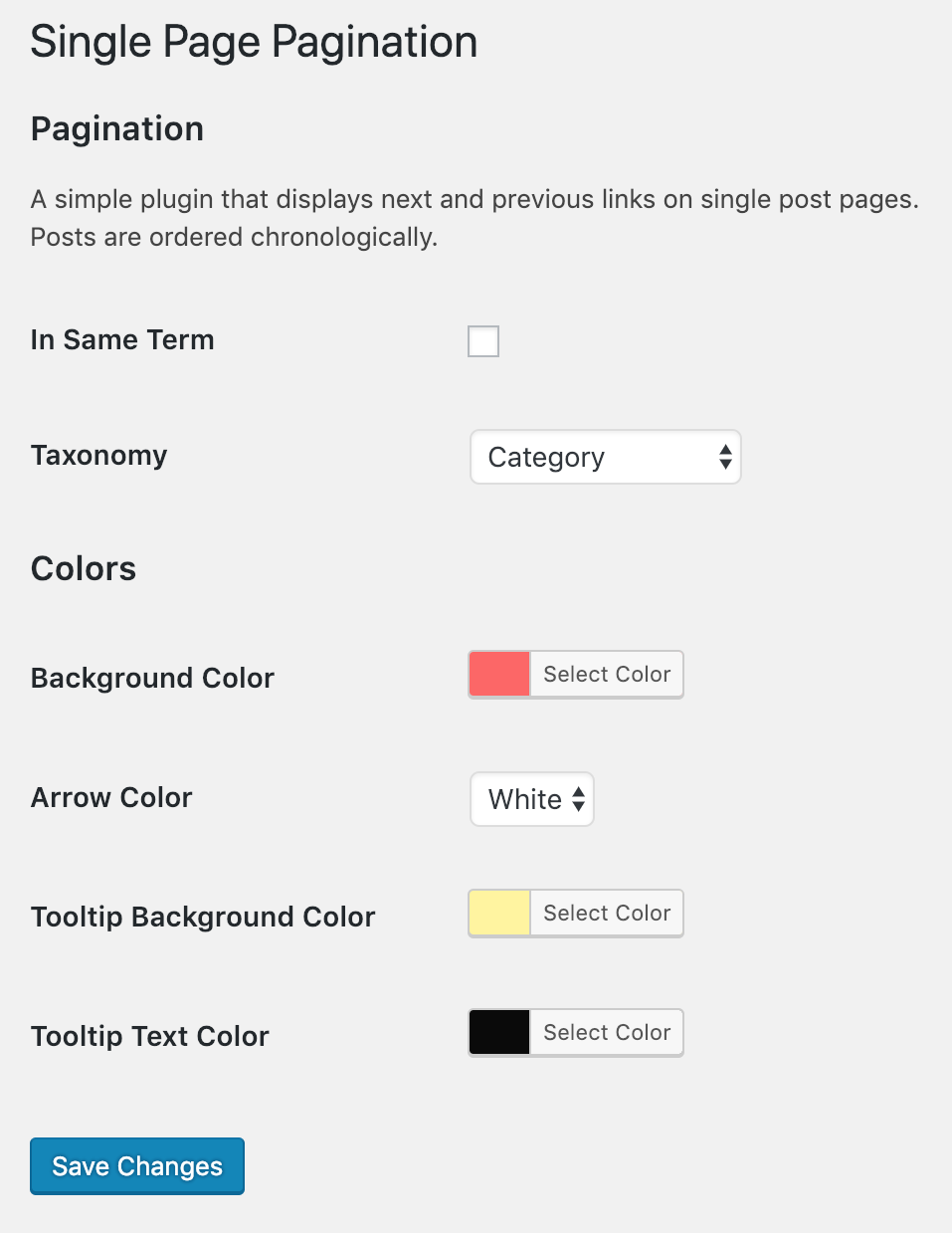The image size is (952, 1233).
Task: Open the Taxonomy dropdown showing Category
Action: [x=605, y=458]
